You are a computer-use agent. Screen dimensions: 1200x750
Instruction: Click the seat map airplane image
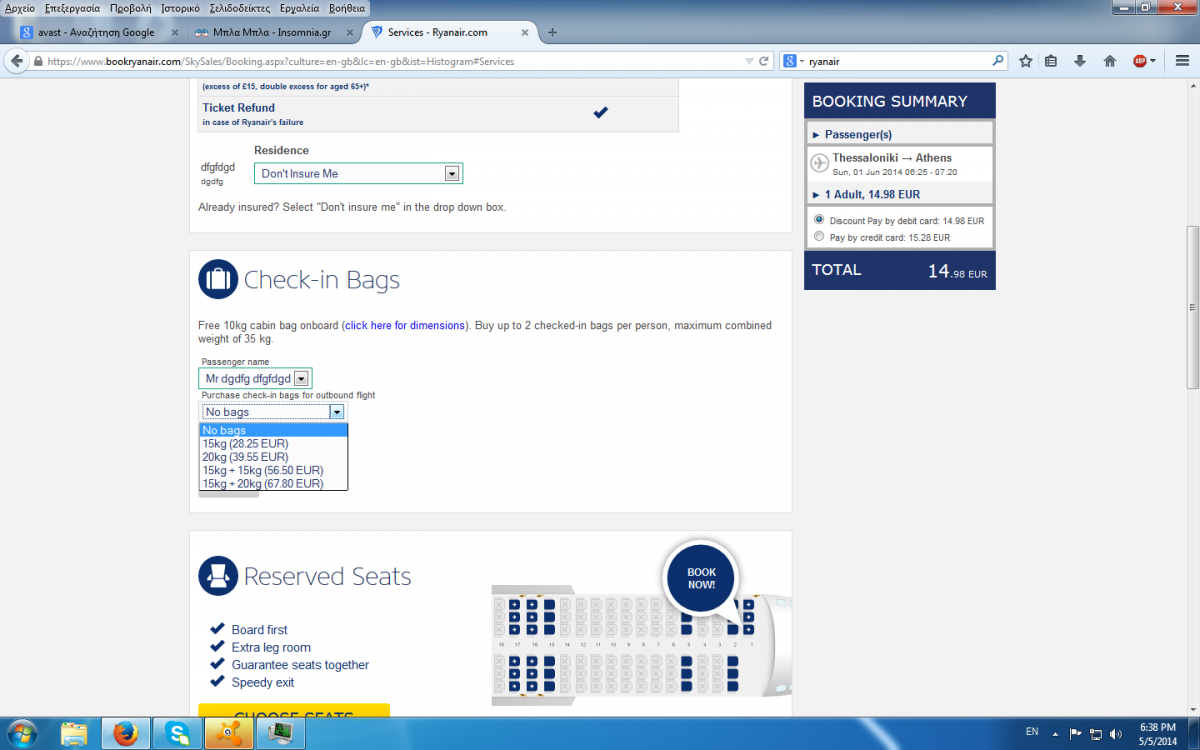point(640,648)
